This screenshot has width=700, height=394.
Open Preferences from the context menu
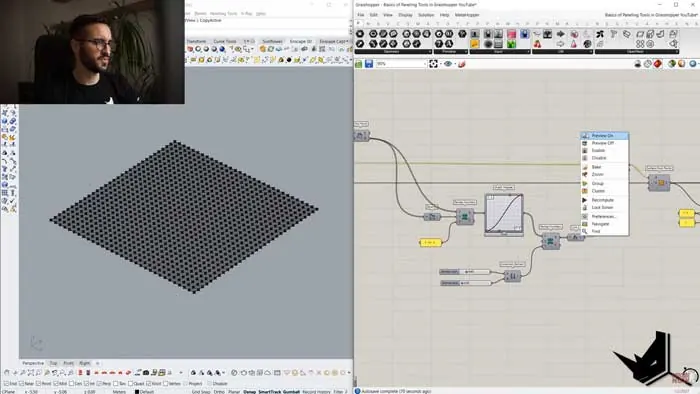[x=604, y=216]
